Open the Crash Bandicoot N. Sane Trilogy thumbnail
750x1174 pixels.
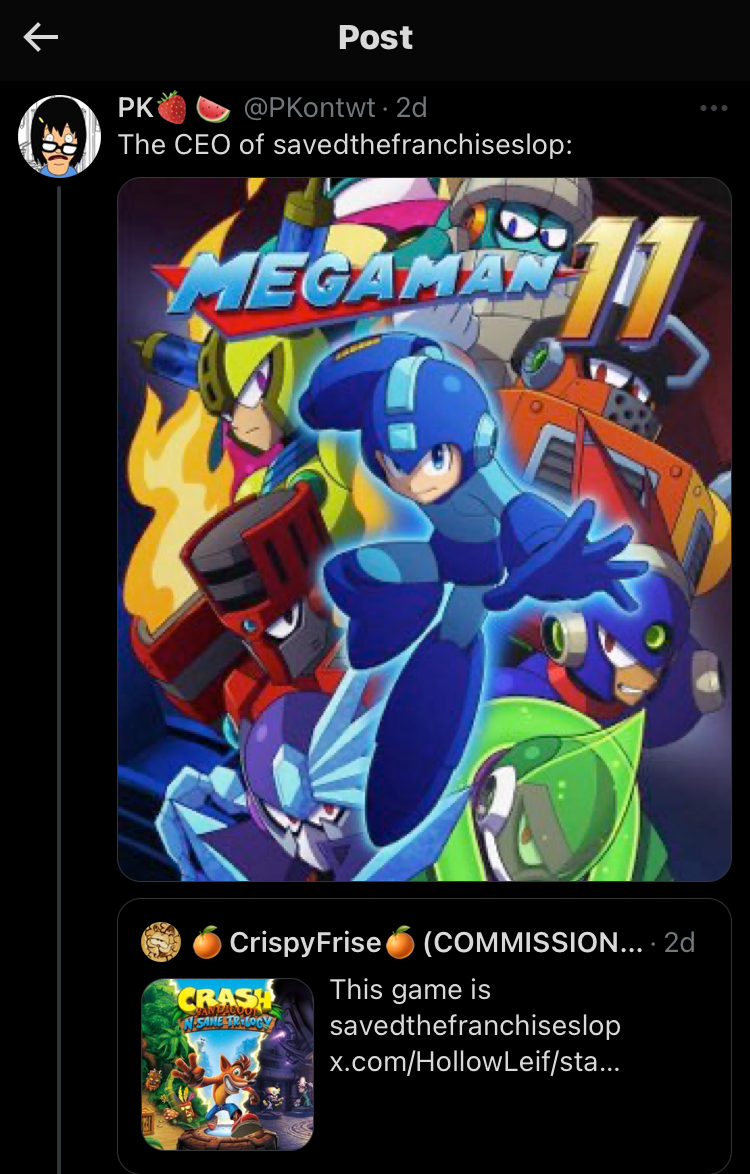coord(228,1064)
